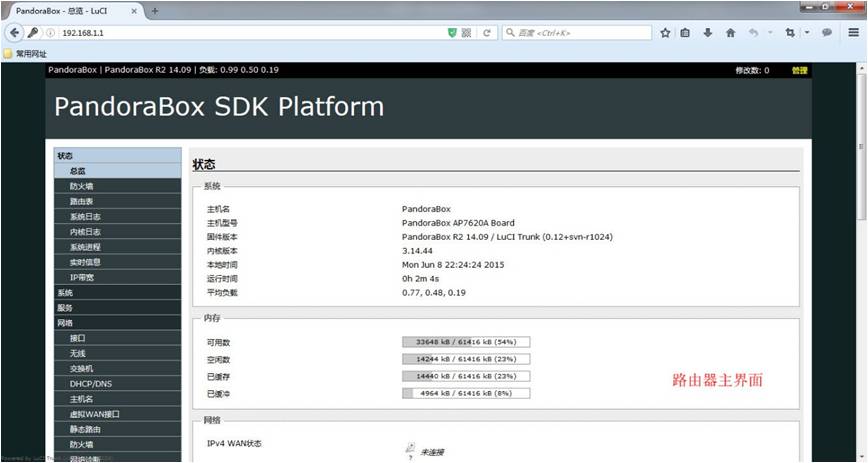This screenshot has width=868, height=463.
Task: Reload the page with refresh icon
Action: click(x=487, y=33)
